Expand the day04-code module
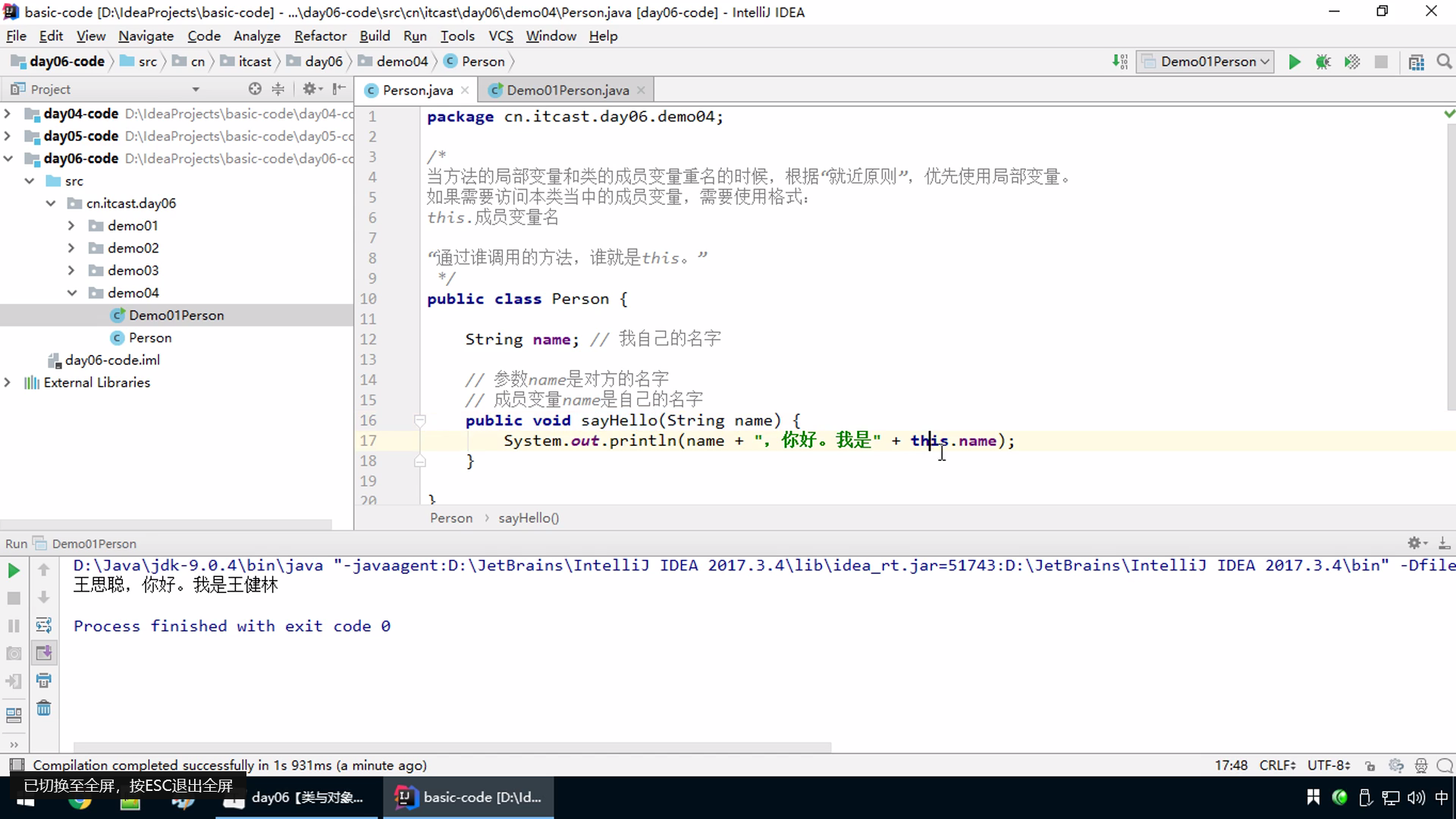 8,114
